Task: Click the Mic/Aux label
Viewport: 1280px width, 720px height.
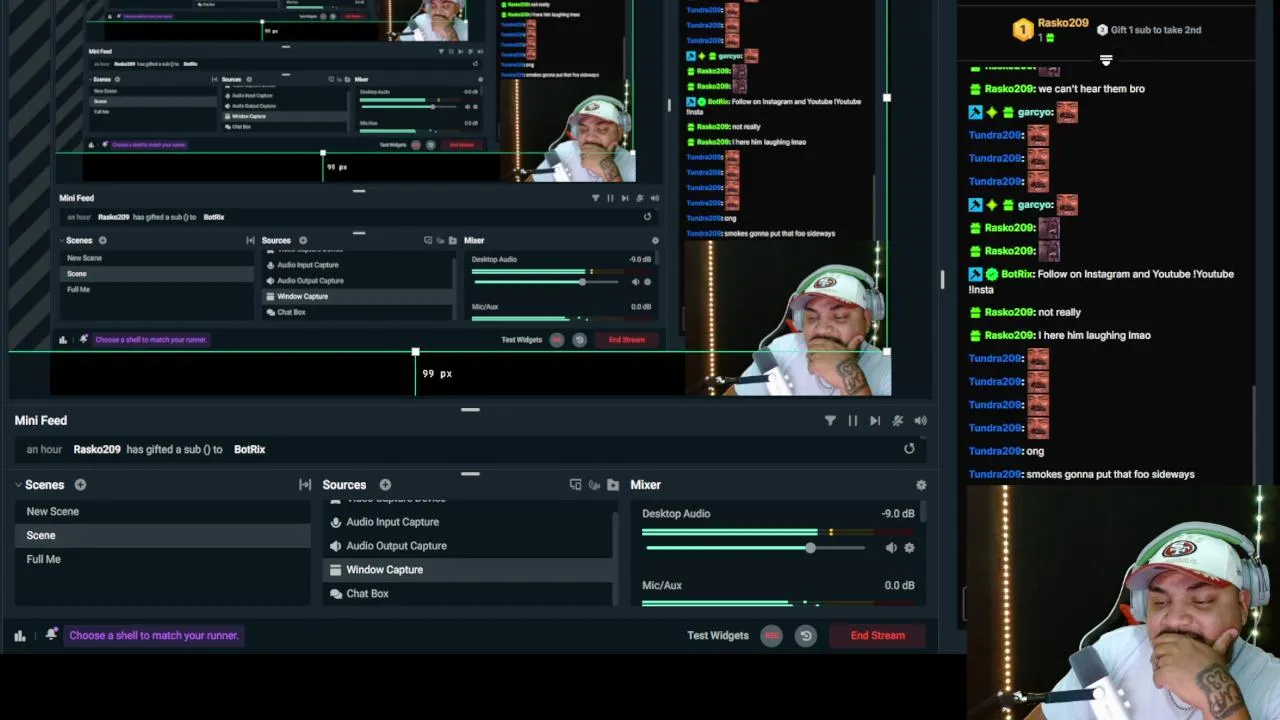Action: click(x=662, y=586)
